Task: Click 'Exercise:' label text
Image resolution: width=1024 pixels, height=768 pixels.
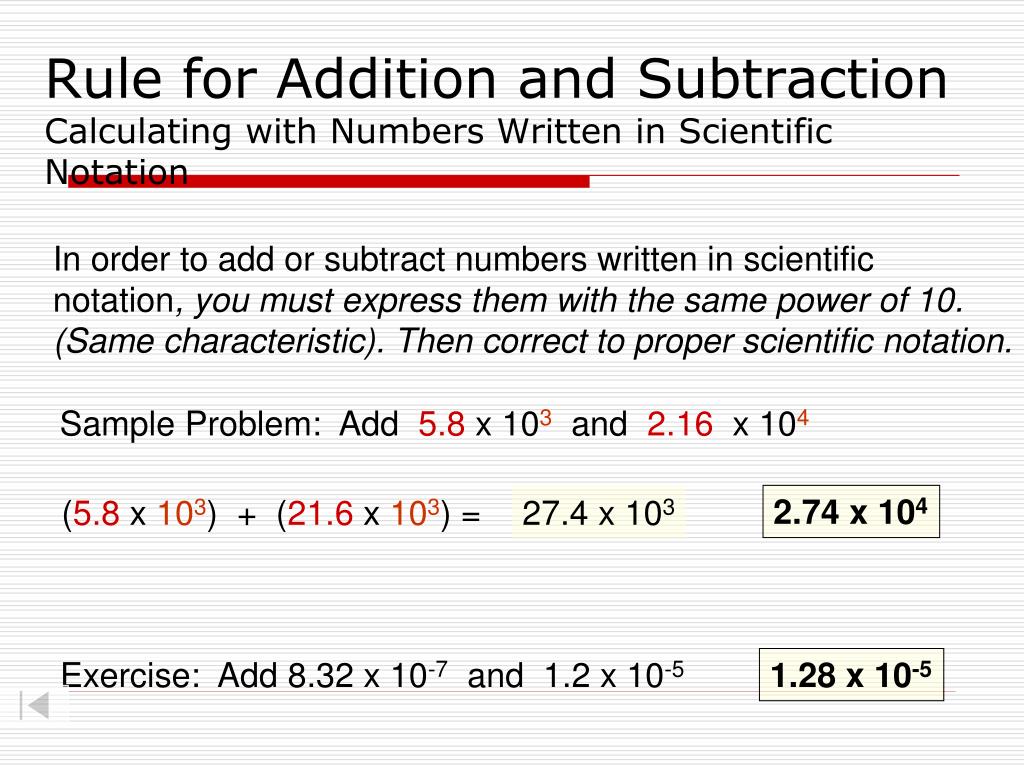Action: pyautogui.click(x=131, y=675)
